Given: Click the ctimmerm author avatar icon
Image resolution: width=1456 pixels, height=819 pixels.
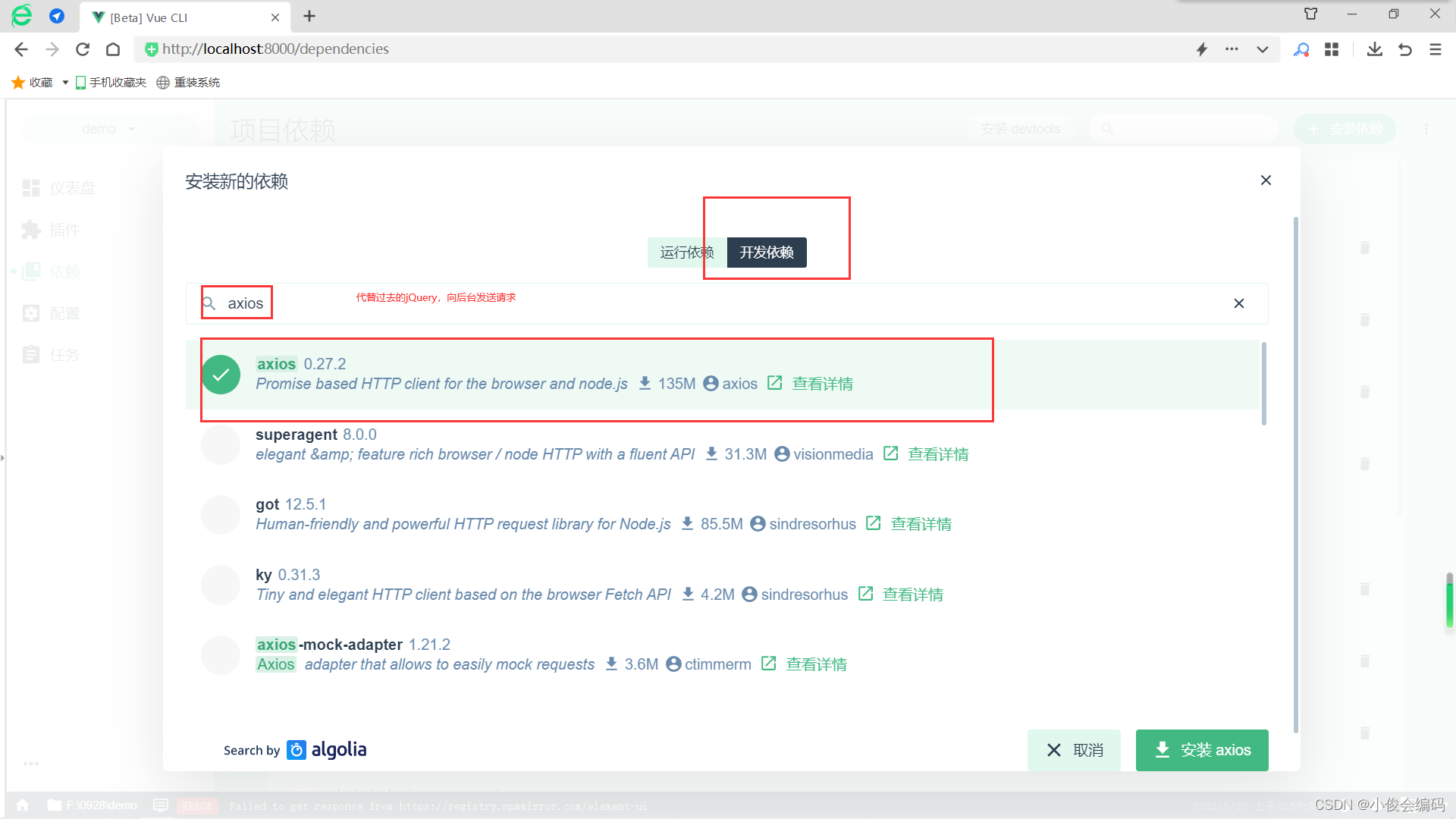Looking at the screenshot, I should click(673, 664).
